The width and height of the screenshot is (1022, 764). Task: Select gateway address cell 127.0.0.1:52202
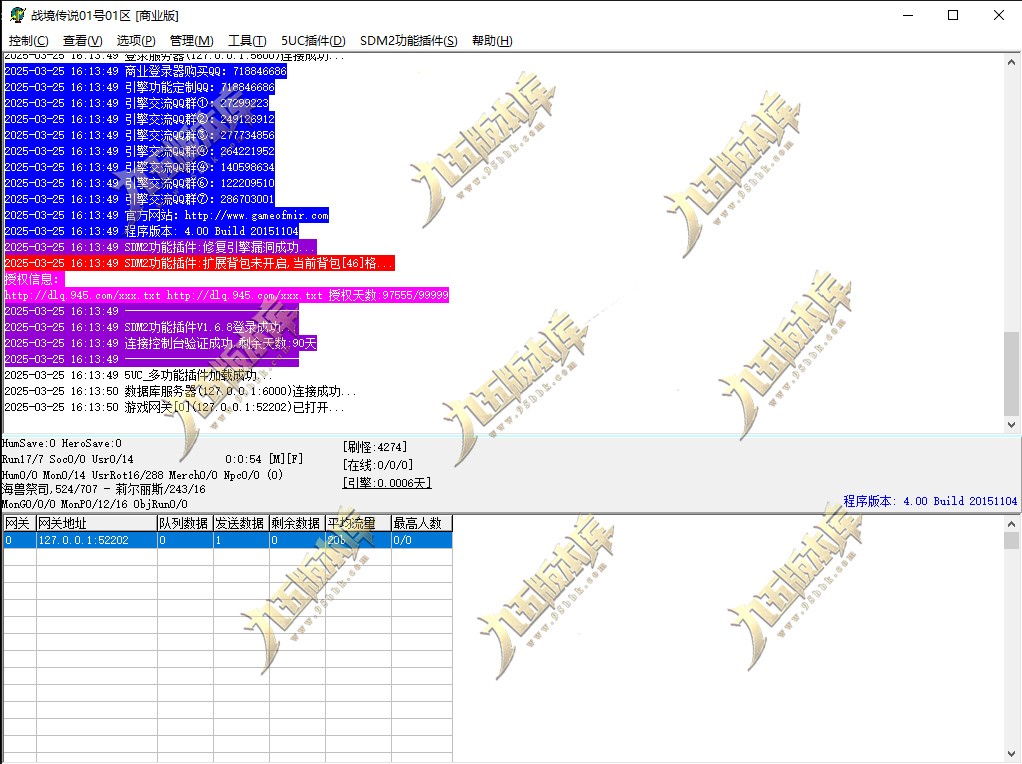tap(96, 540)
